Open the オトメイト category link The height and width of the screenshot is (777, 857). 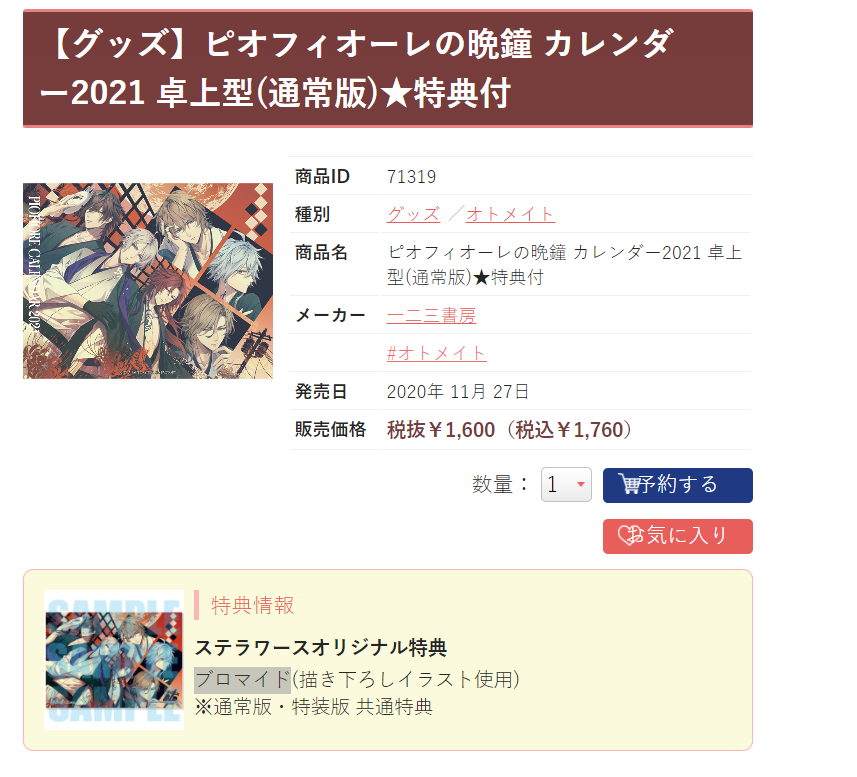pos(510,214)
